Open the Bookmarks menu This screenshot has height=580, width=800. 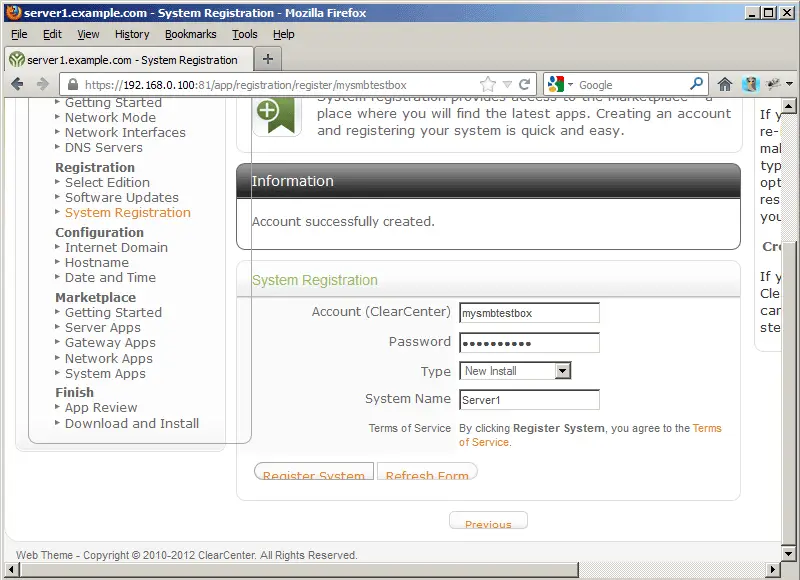[x=190, y=34]
